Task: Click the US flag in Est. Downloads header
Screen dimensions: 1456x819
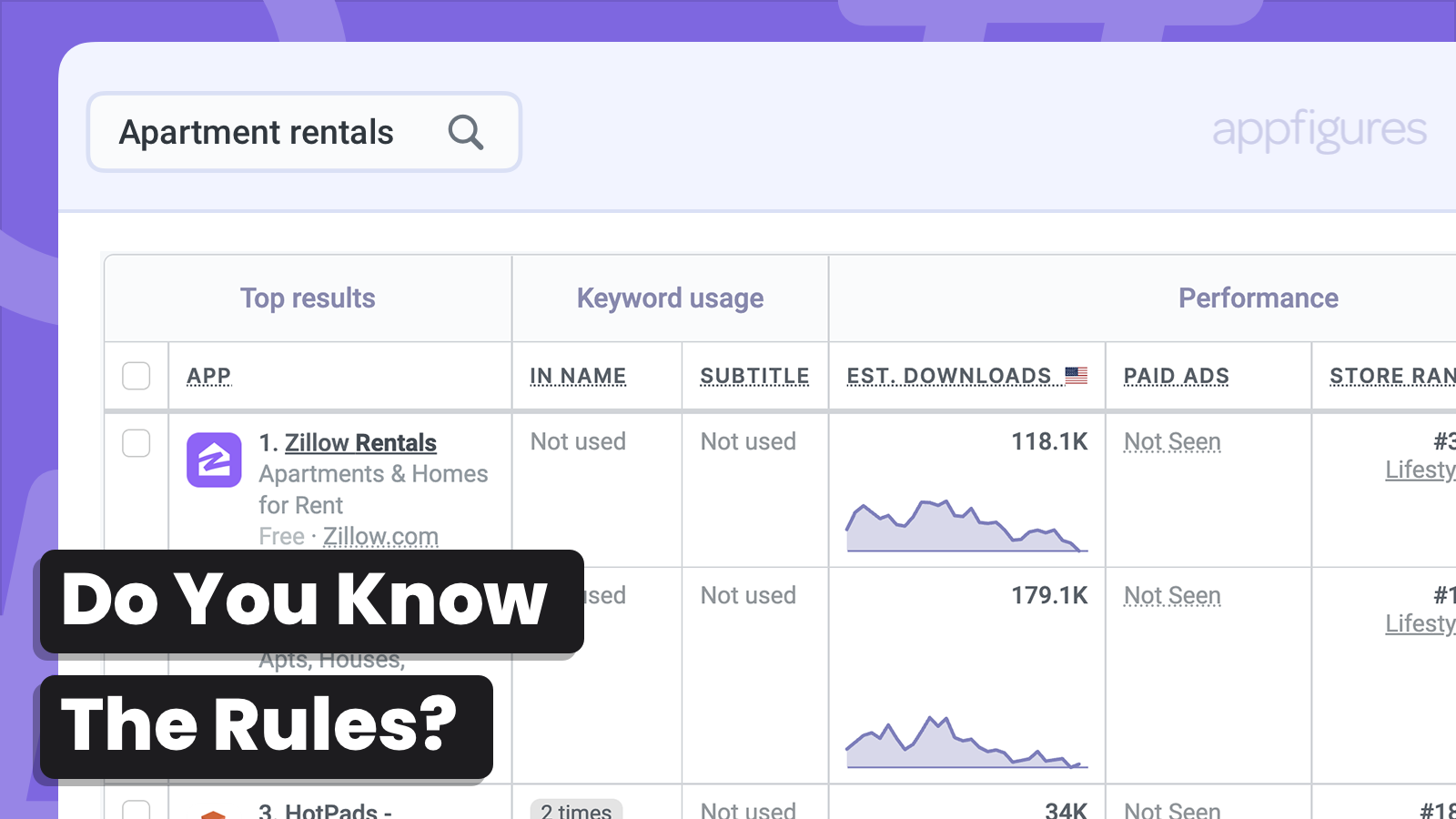Action: 1077,375
